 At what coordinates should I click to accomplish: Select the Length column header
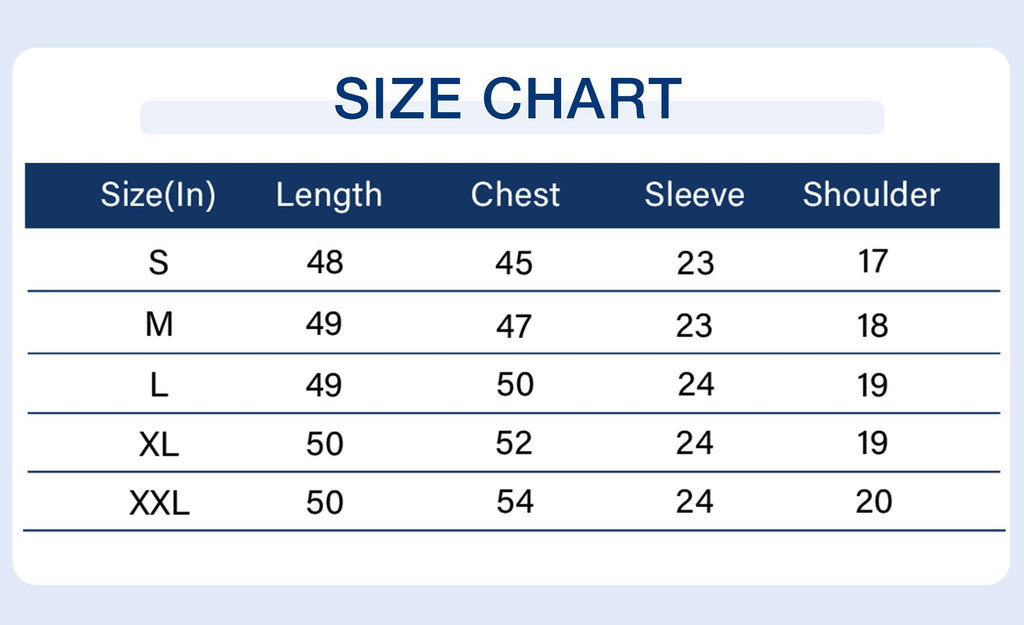[x=329, y=194]
